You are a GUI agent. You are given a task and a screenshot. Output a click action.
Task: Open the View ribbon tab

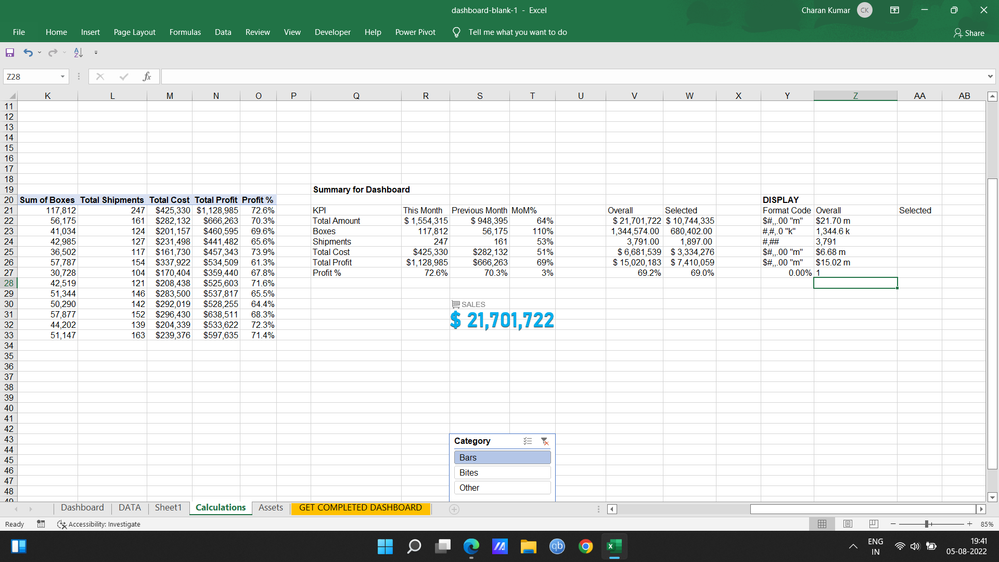[292, 32]
